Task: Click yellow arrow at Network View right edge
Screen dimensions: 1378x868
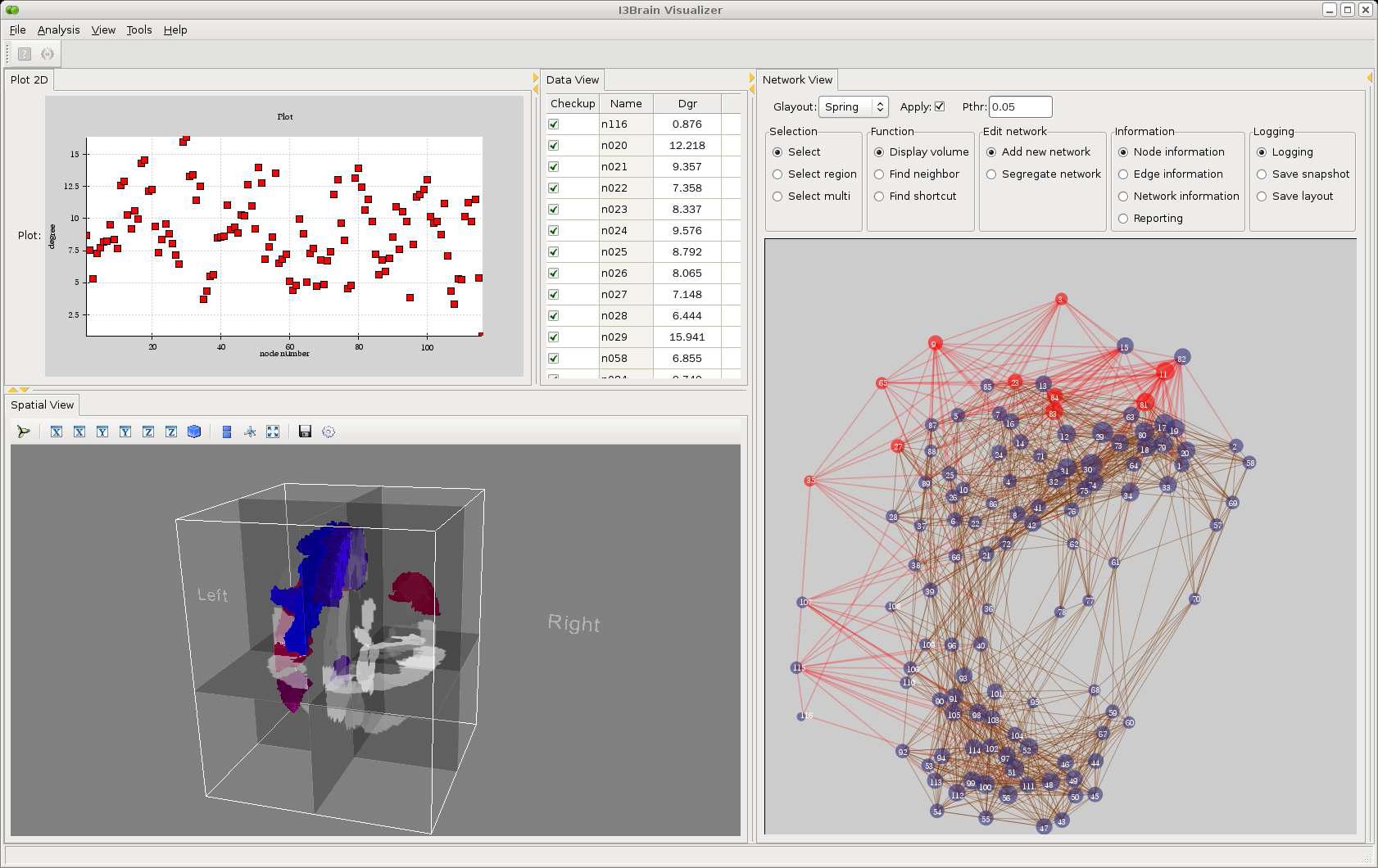Action: (1369, 78)
